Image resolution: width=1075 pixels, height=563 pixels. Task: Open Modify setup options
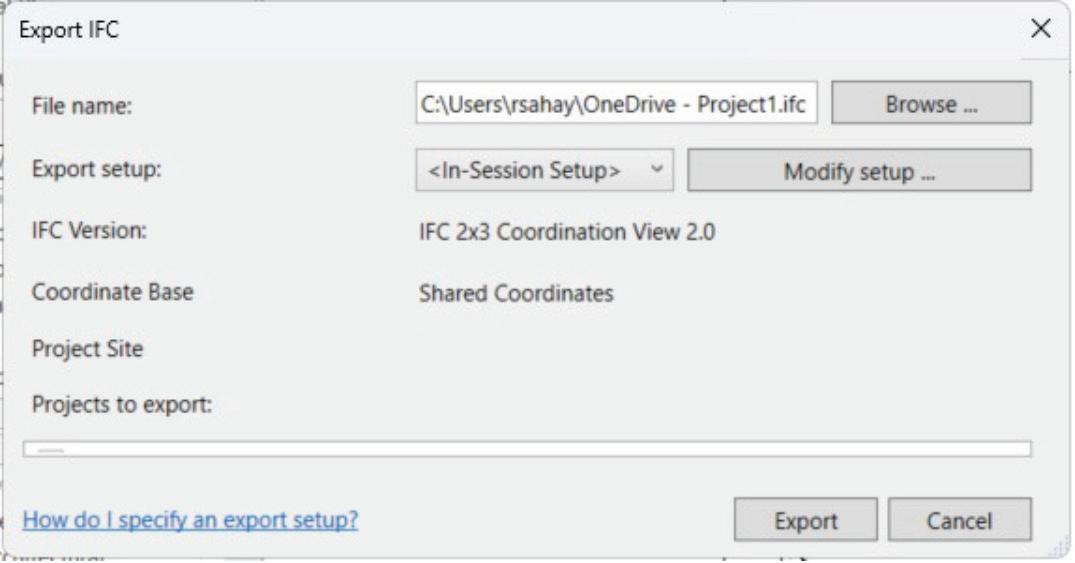859,171
